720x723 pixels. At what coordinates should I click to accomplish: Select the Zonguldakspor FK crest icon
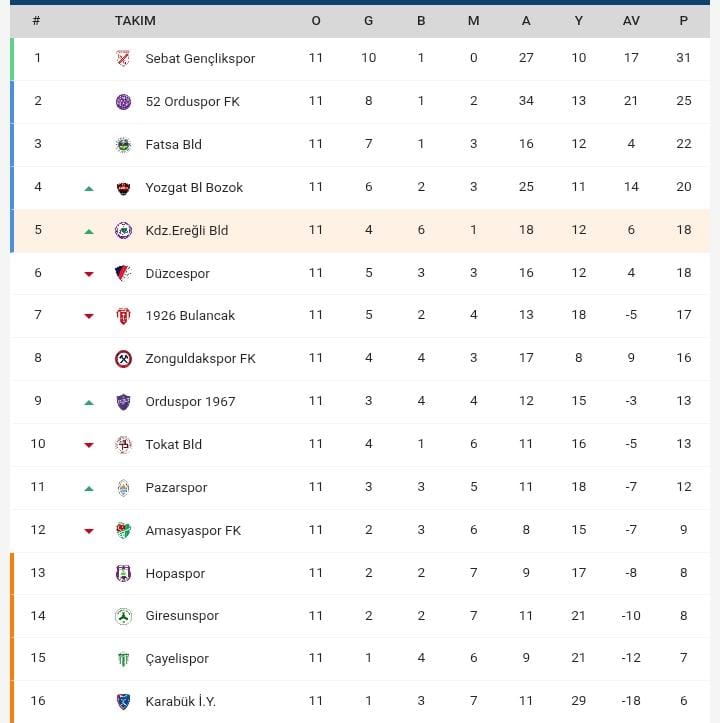[x=123, y=358]
